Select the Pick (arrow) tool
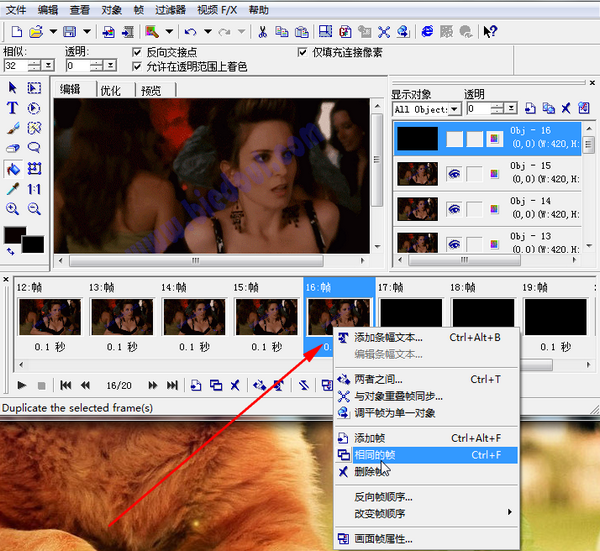This screenshot has height=551, width=600. click(13, 88)
